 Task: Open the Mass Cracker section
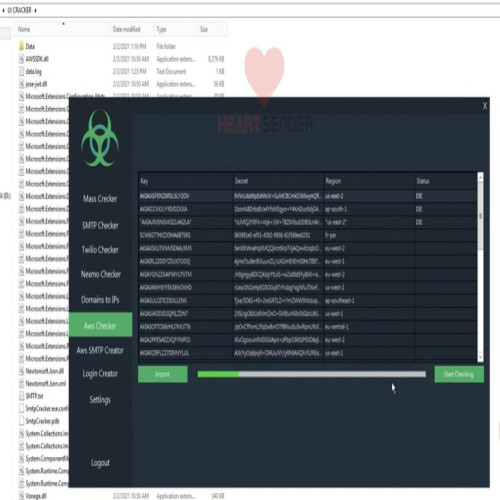point(100,199)
